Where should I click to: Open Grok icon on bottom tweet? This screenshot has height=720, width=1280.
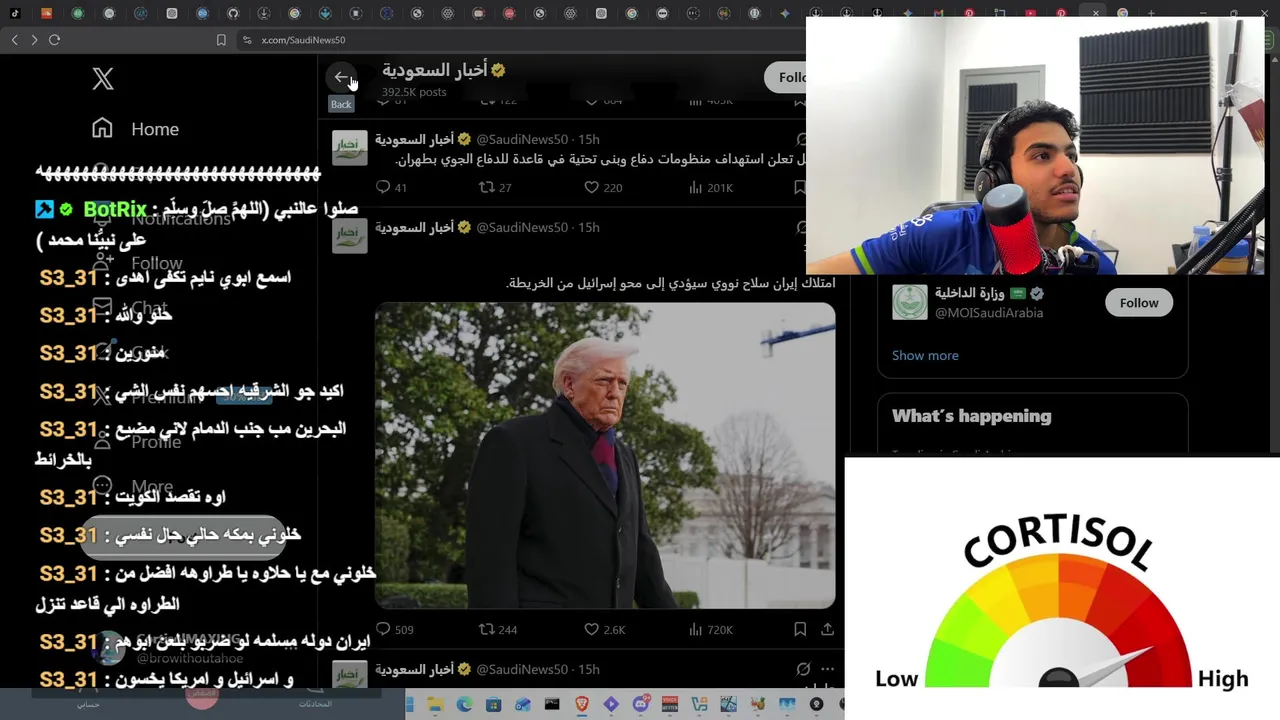[803, 669]
